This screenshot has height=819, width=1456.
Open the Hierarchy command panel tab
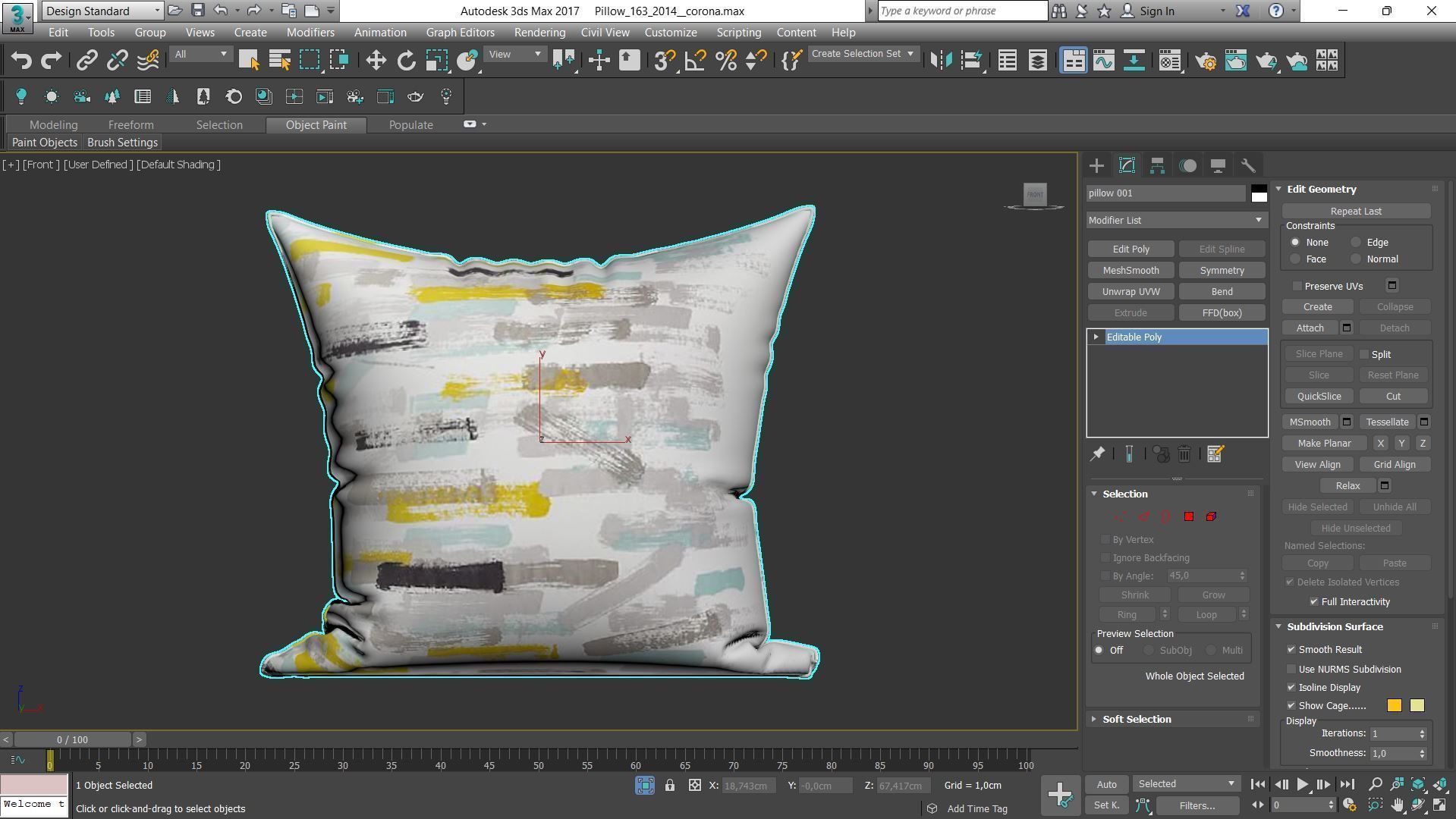pos(1157,165)
